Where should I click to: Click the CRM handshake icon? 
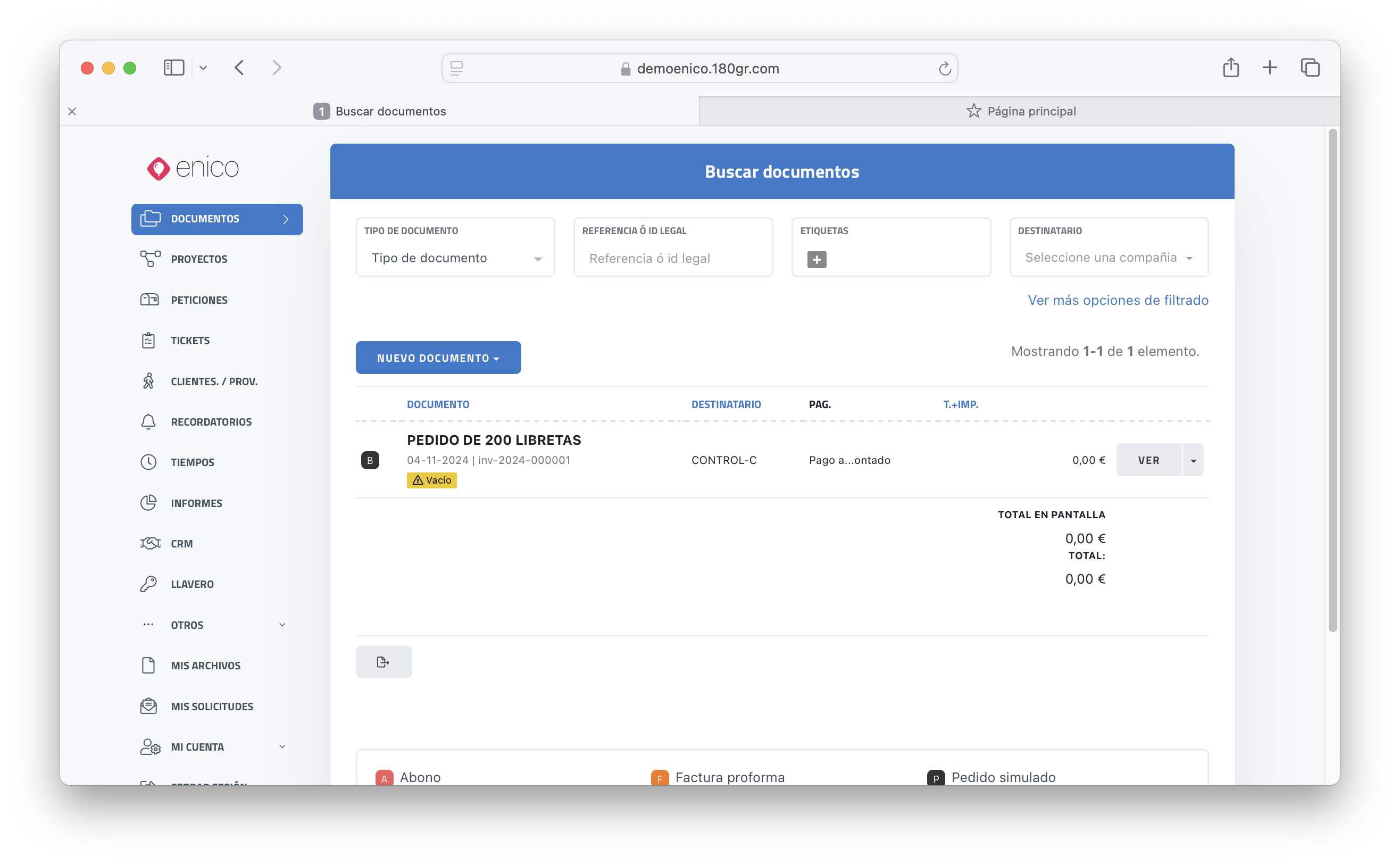(x=150, y=543)
